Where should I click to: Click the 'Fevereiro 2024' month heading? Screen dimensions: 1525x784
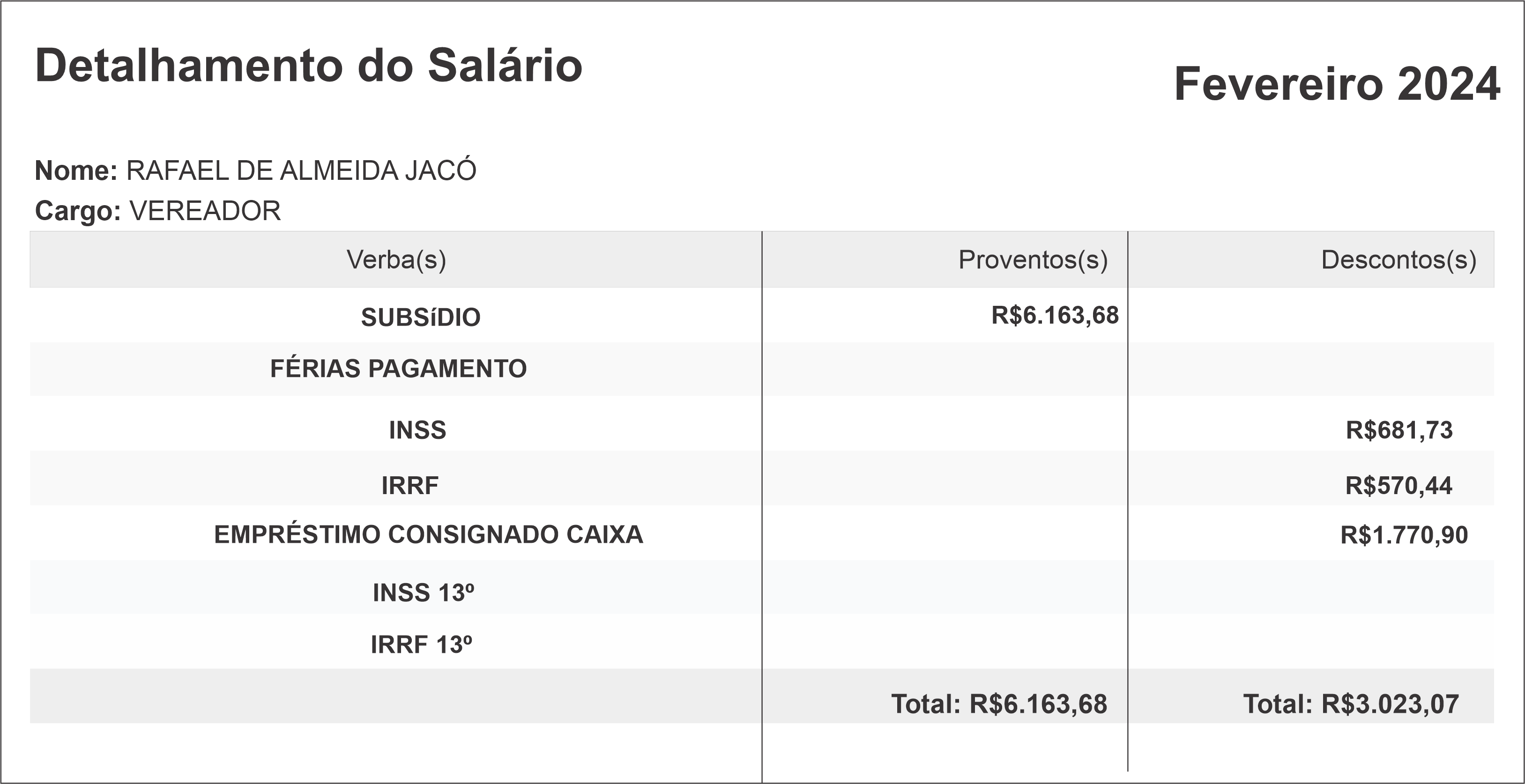1336,85
